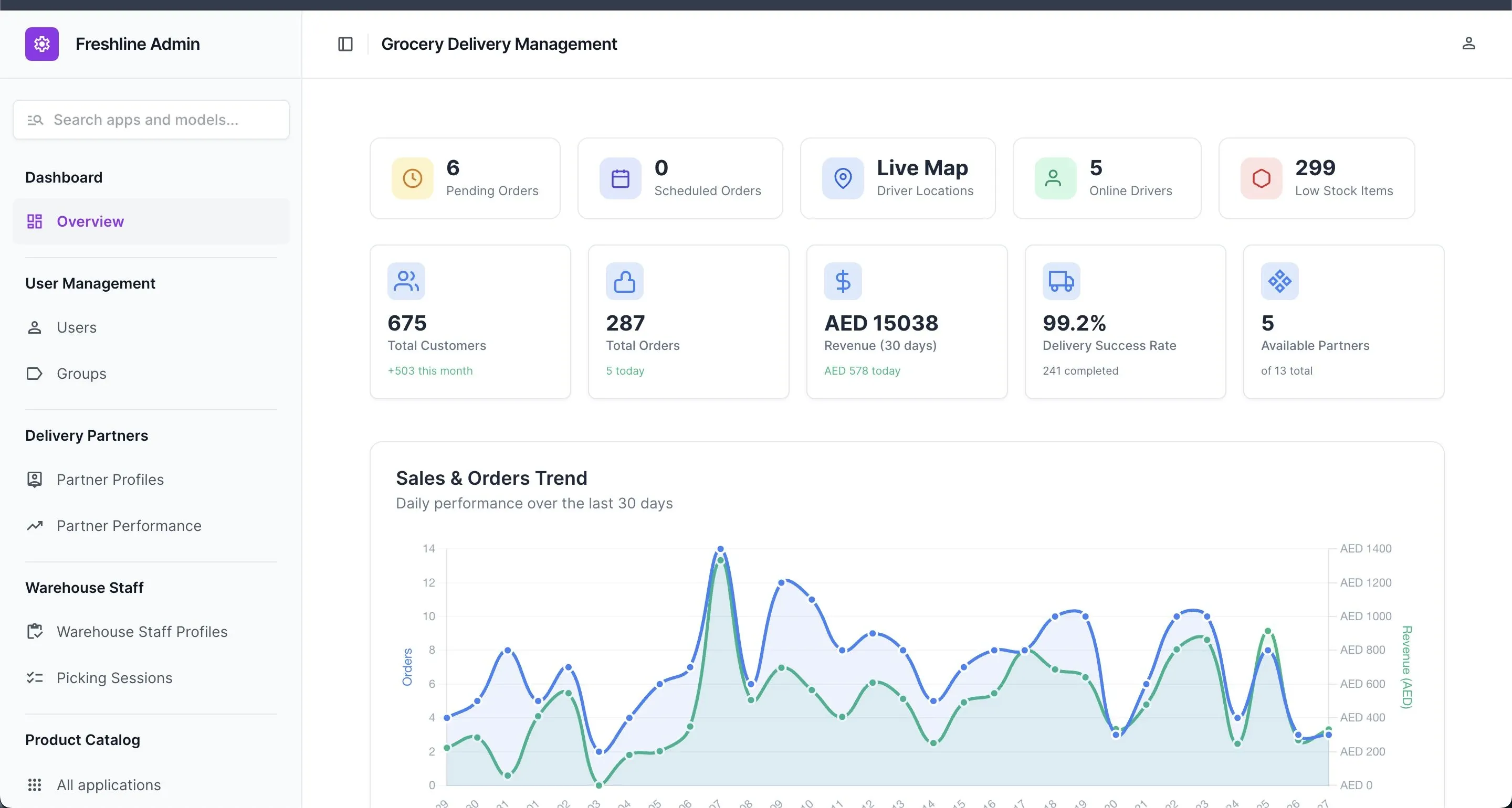Open the user account profile icon
This screenshot has height=808, width=1512.
point(1468,44)
